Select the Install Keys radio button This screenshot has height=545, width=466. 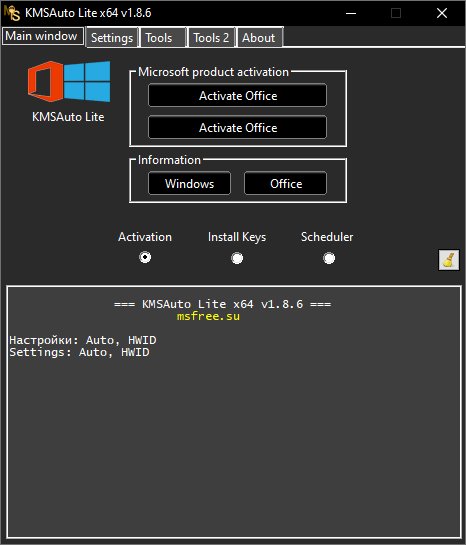coord(237,258)
